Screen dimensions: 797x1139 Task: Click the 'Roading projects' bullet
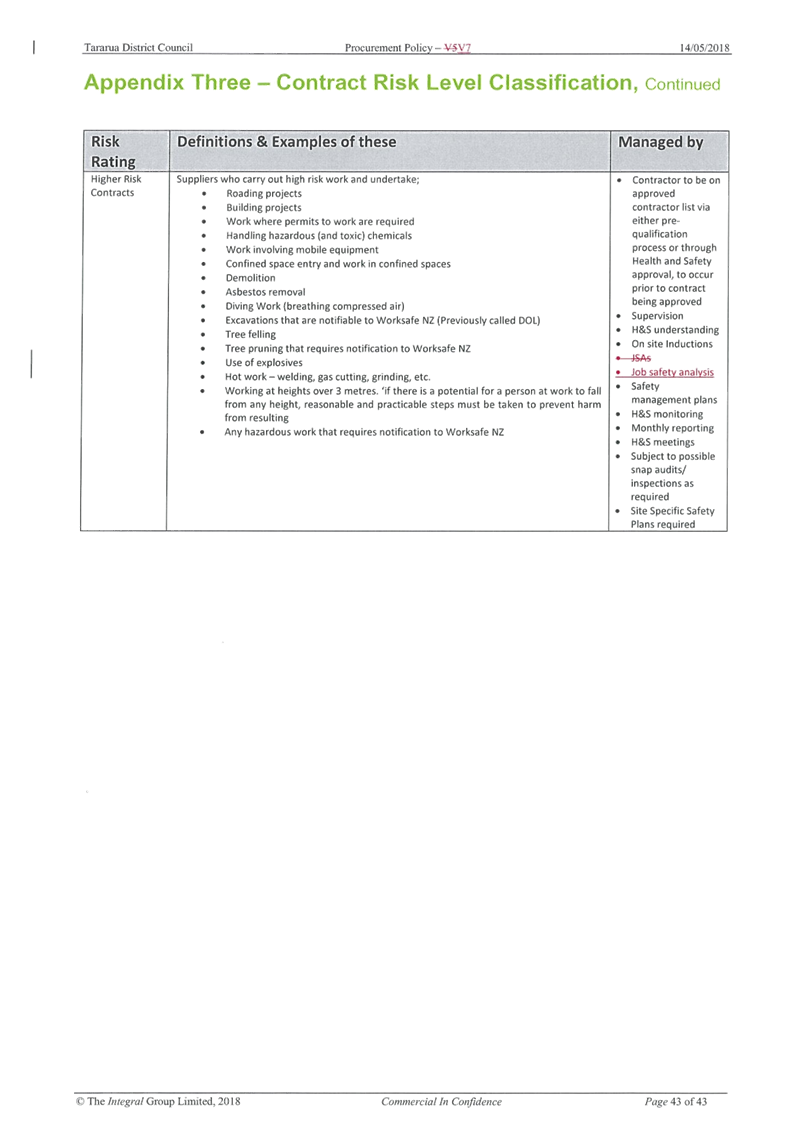click(264, 193)
